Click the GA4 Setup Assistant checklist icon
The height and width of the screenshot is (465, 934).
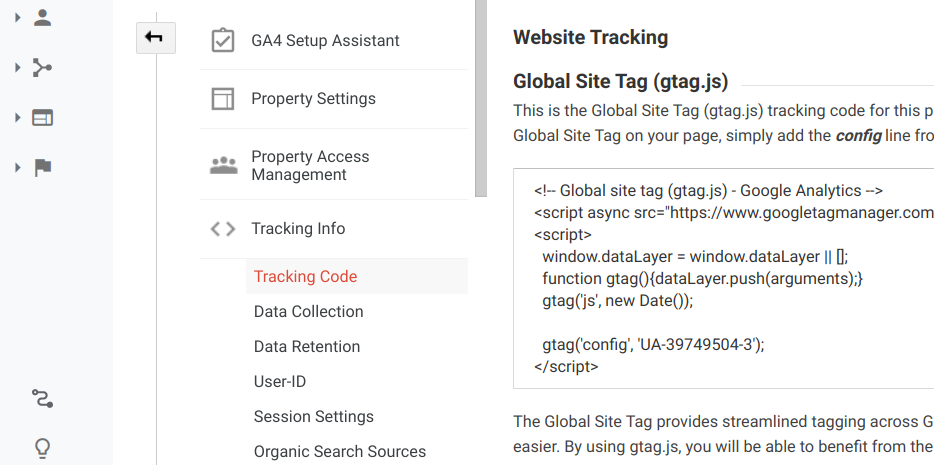(x=223, y=40)
